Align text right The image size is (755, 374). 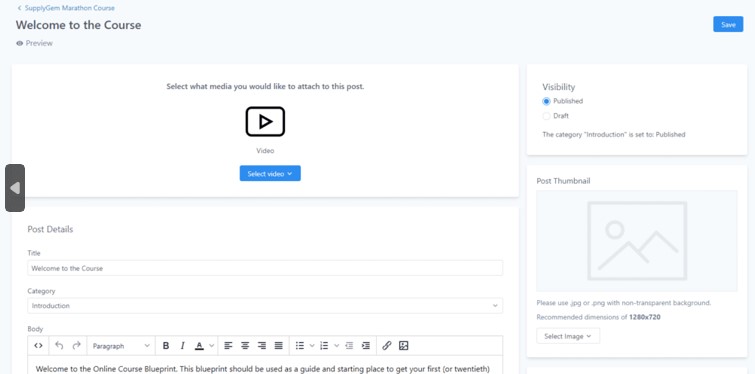click(262, 346)
